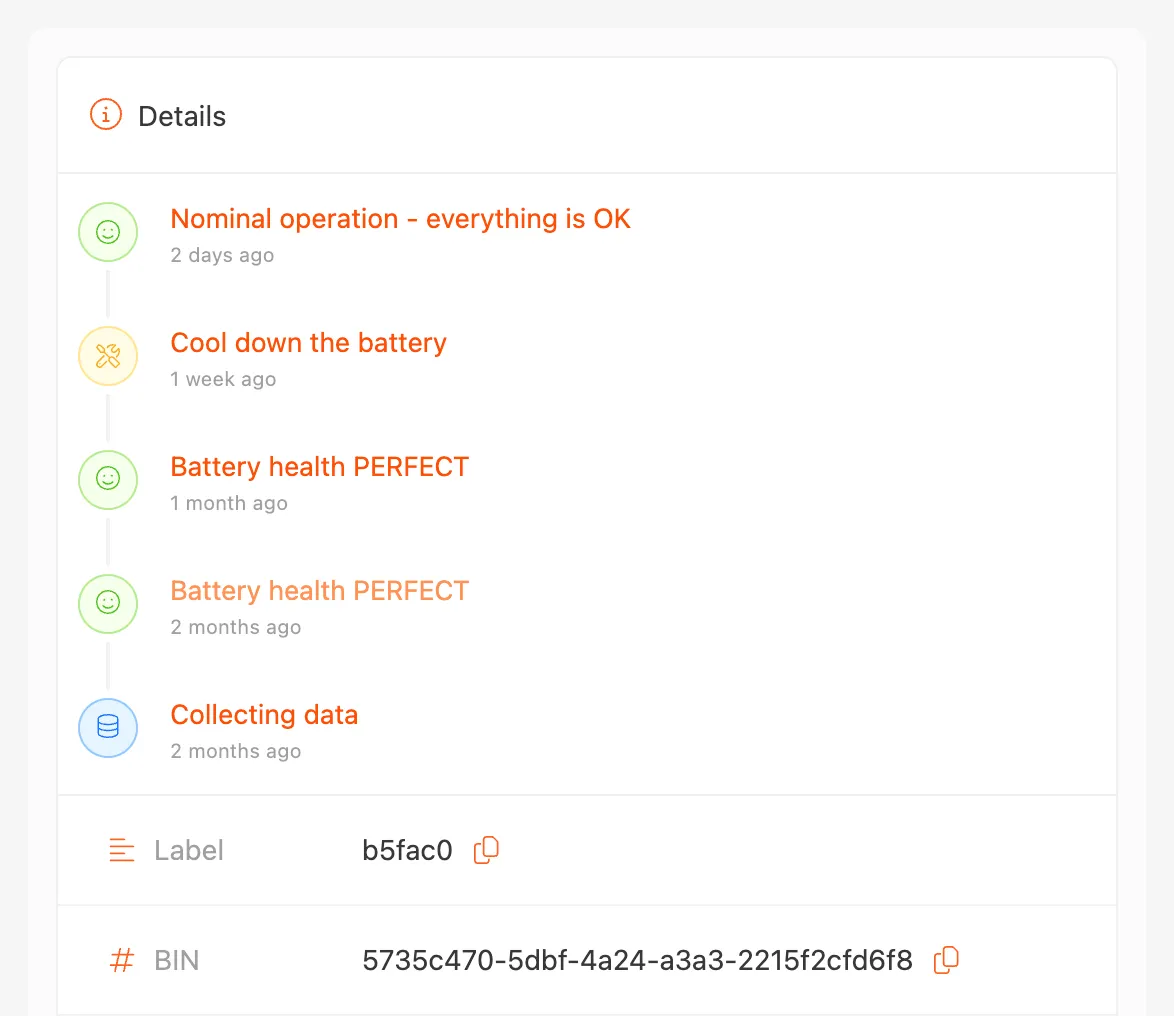
Task: Click the BIN UUID value text
Action: [637, 961]
